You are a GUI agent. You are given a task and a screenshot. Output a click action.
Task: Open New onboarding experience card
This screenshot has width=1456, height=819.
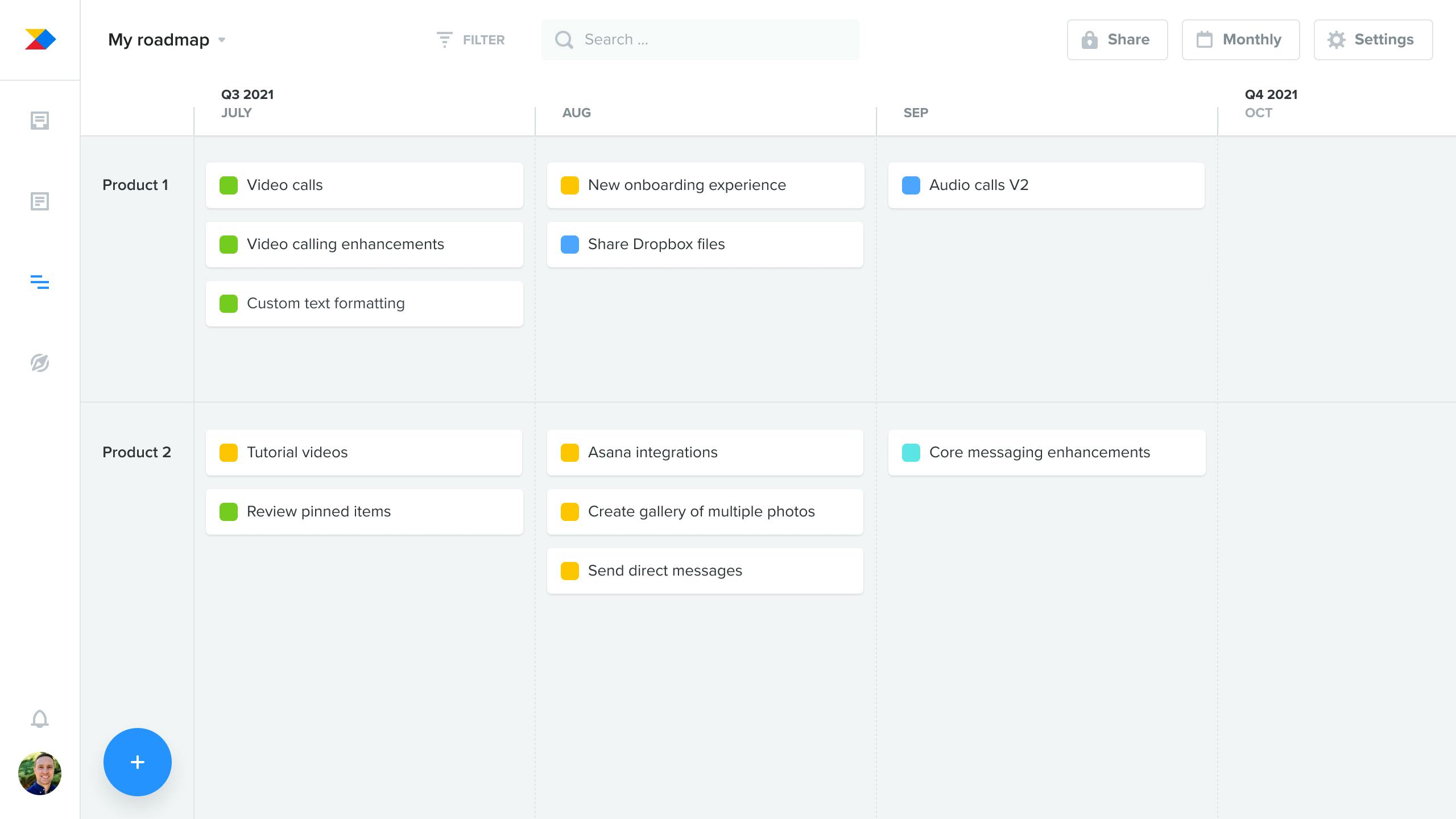(706, 185)
